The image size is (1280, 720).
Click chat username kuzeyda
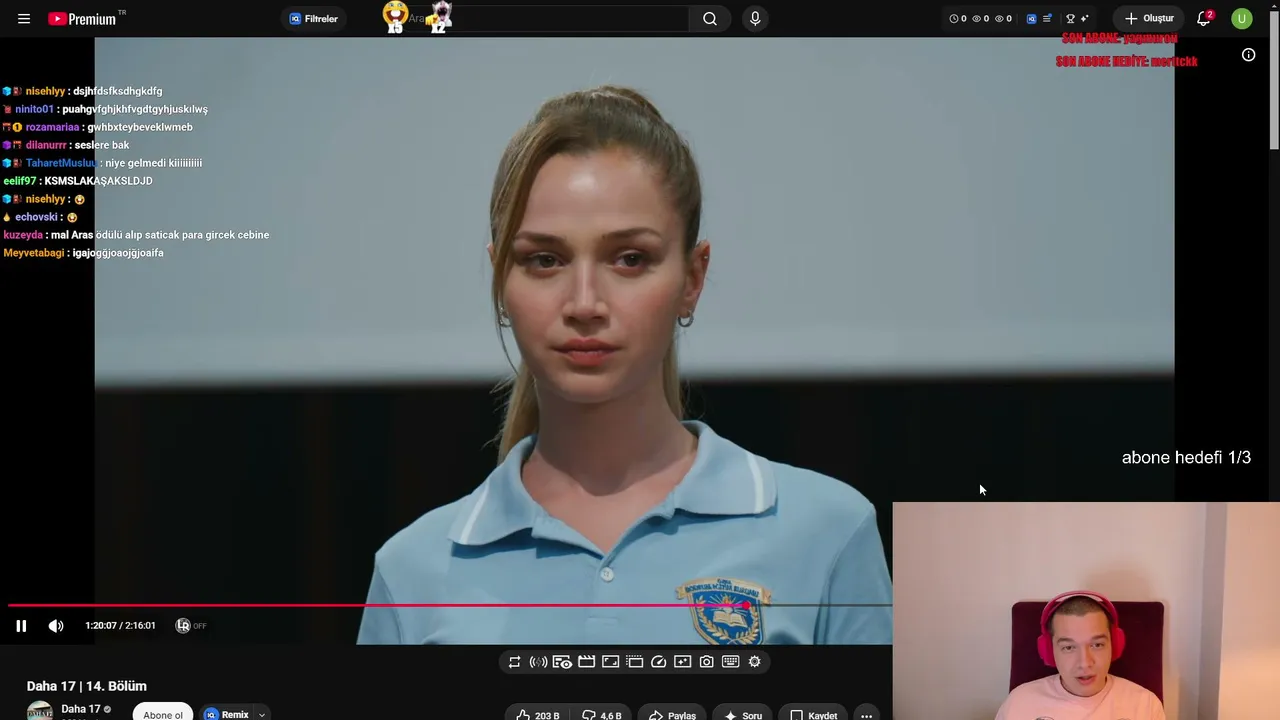[x=23, y=235]
